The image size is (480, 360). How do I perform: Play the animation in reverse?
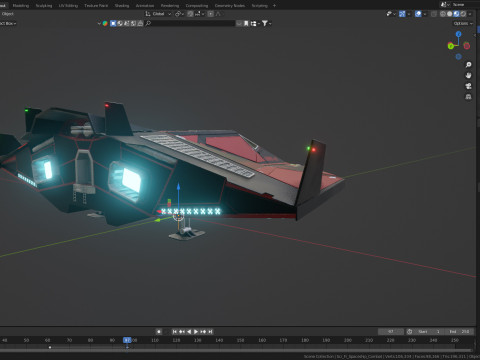tap(189, 332)
